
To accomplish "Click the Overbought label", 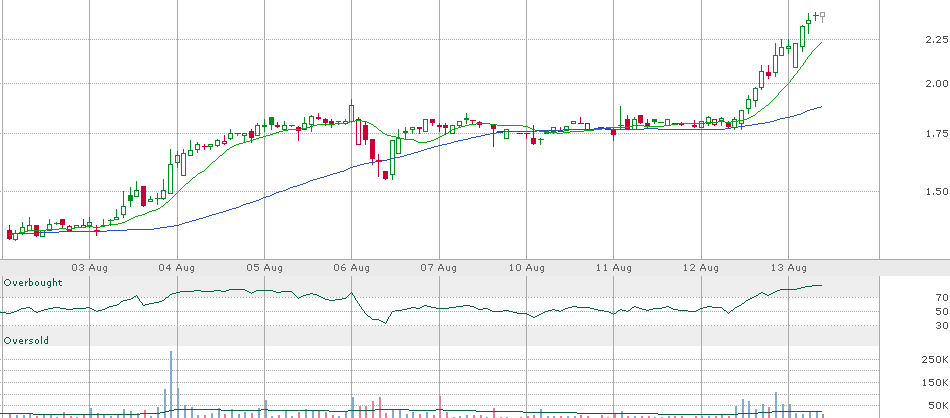I will 33,283.
